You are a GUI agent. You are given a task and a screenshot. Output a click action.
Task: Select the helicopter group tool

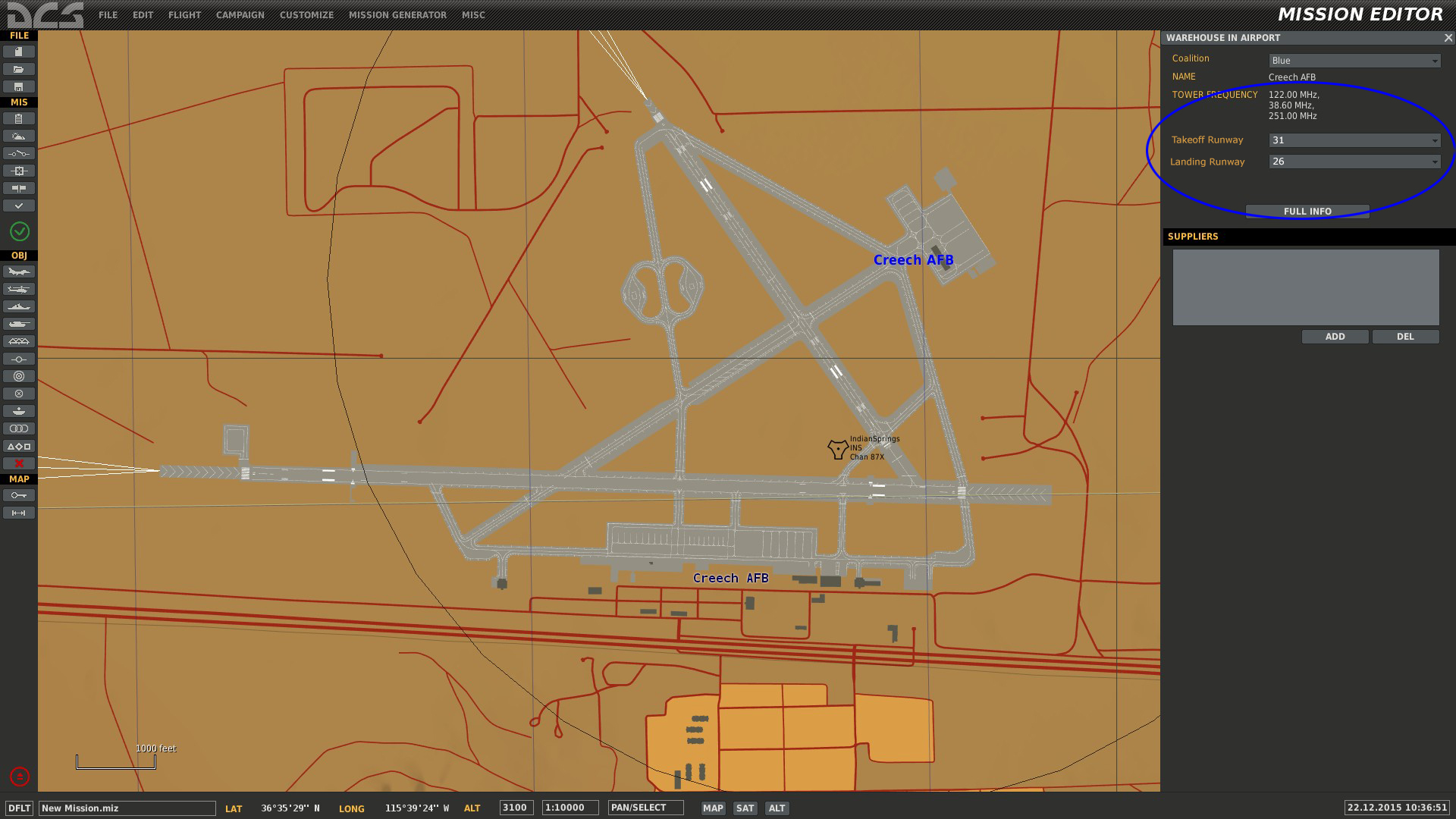click(x=19, y=289)
